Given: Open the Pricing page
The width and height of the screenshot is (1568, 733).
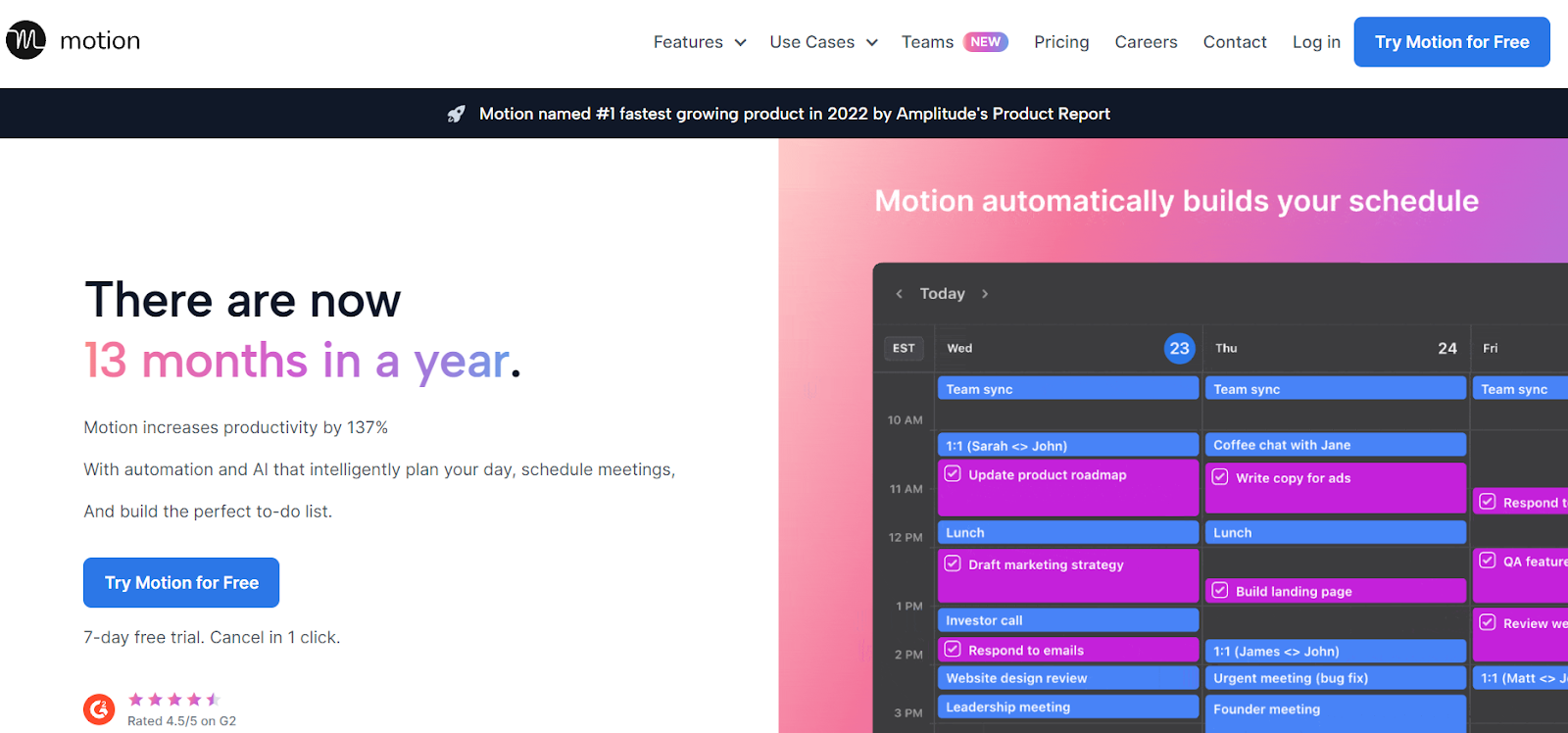Looking at the screenshot, I should (x=1061, y=42).
